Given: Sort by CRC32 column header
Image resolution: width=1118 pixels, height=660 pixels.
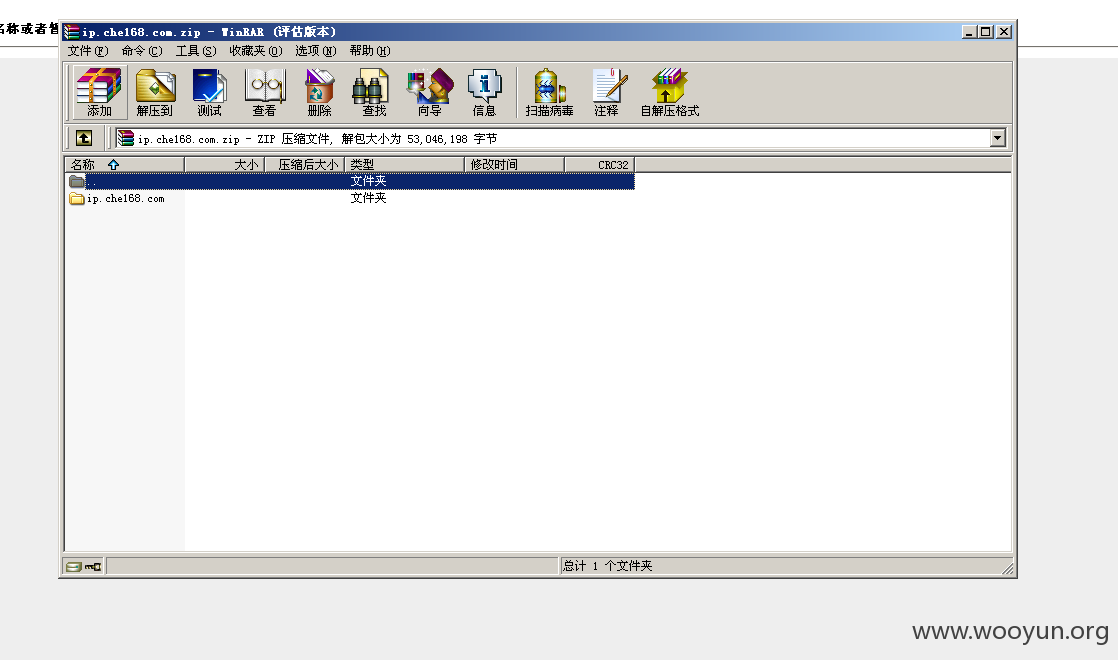Looking at the screenshot, I should click(599, 165).
